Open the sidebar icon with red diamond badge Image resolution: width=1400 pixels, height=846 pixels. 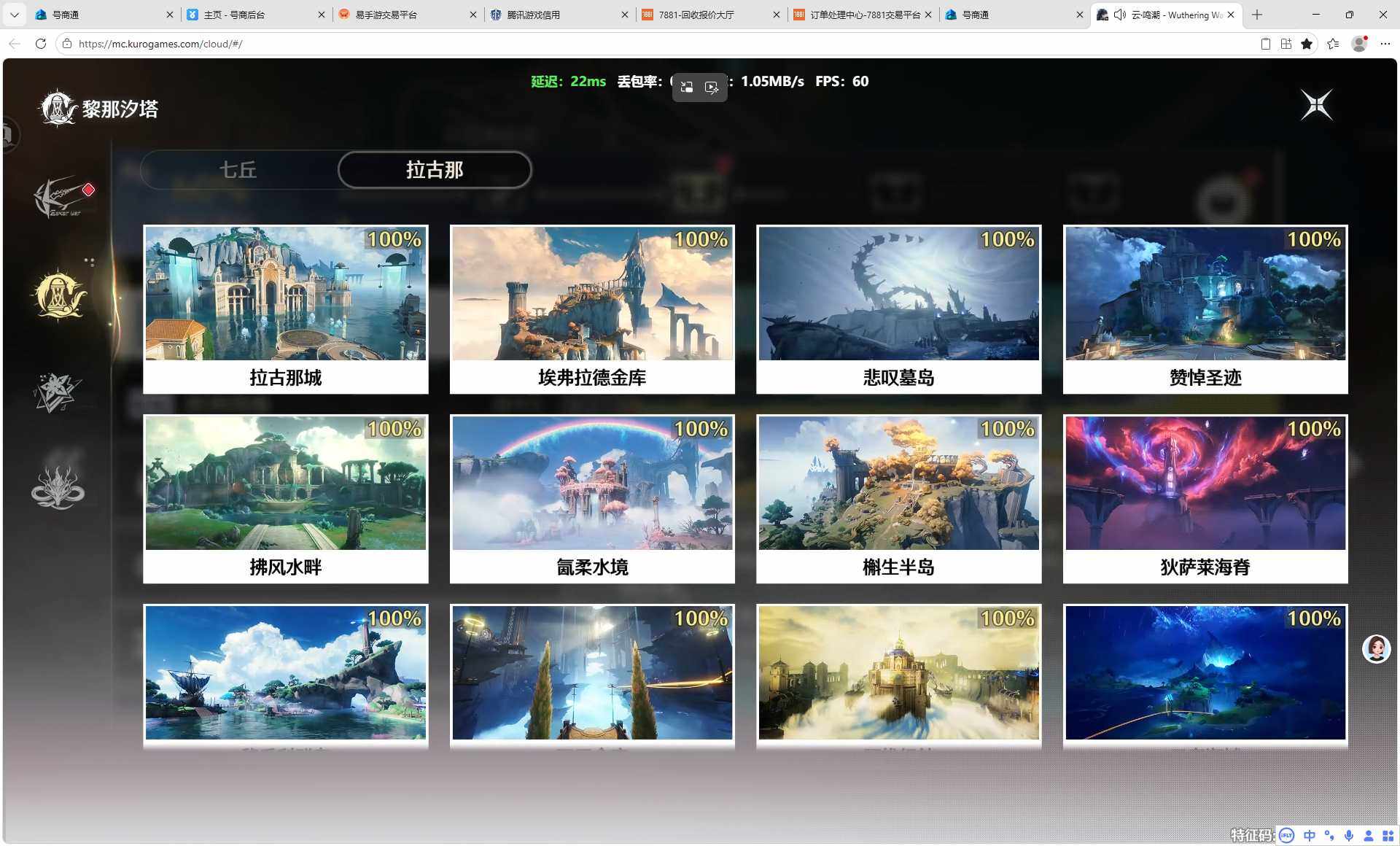coord(60,196)
